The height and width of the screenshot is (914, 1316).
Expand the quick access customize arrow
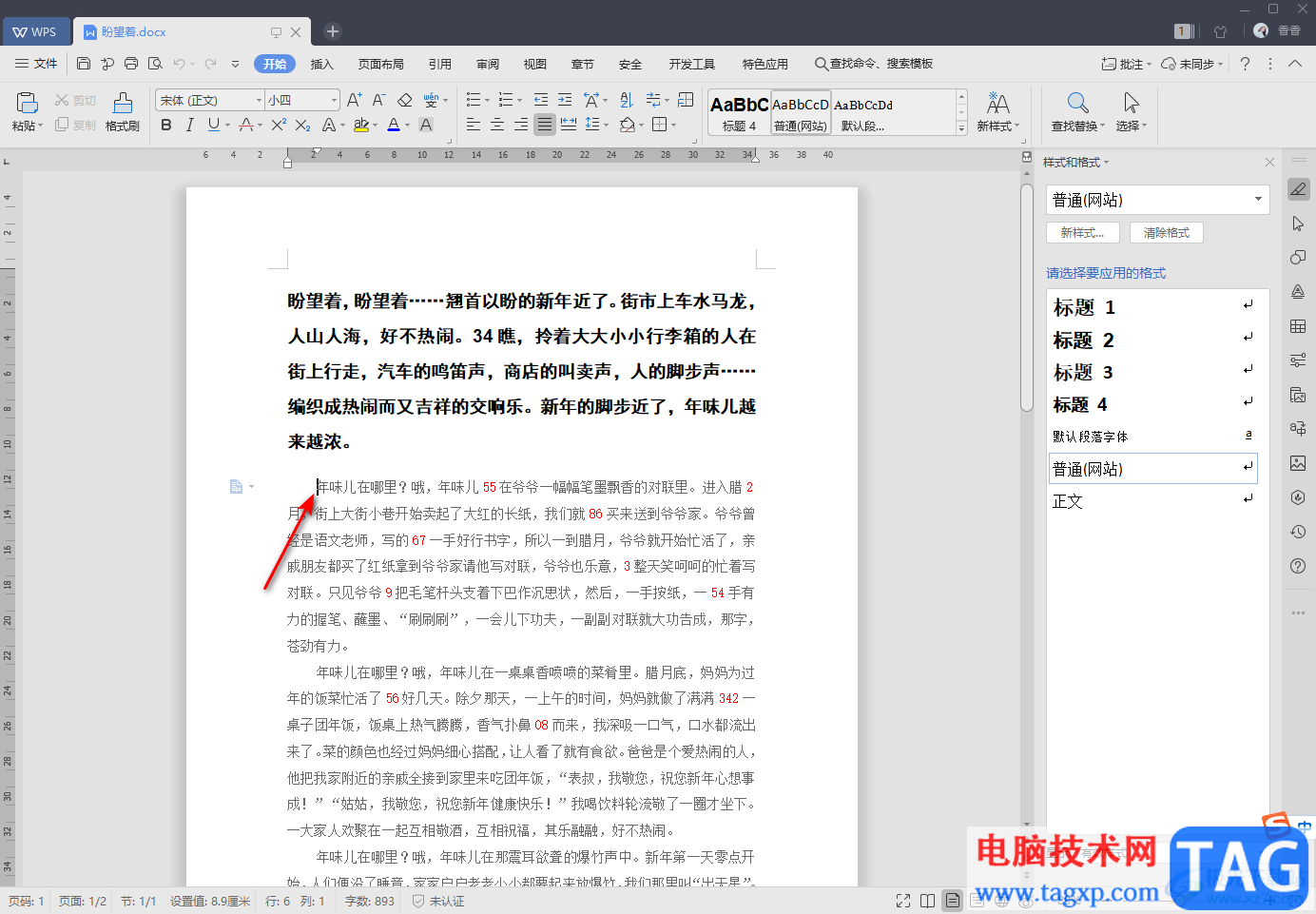pos(235,64)
